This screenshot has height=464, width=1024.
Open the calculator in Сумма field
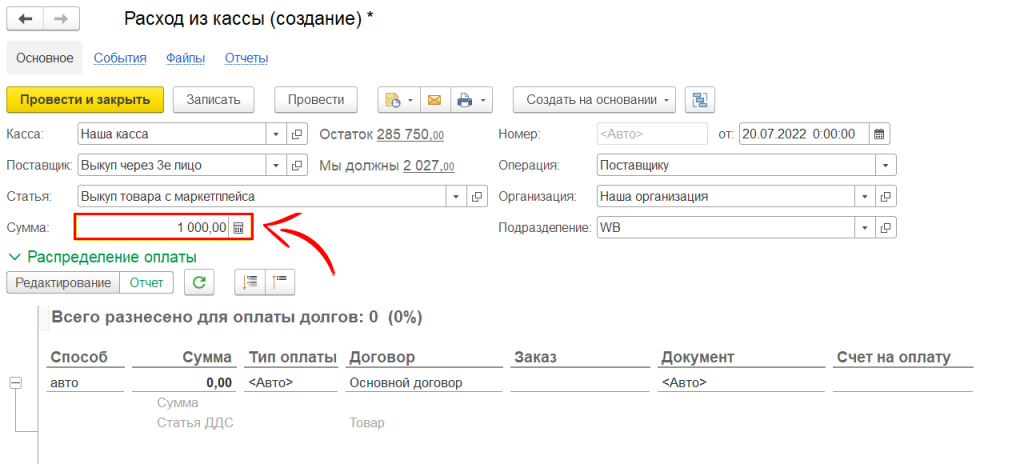239,228
